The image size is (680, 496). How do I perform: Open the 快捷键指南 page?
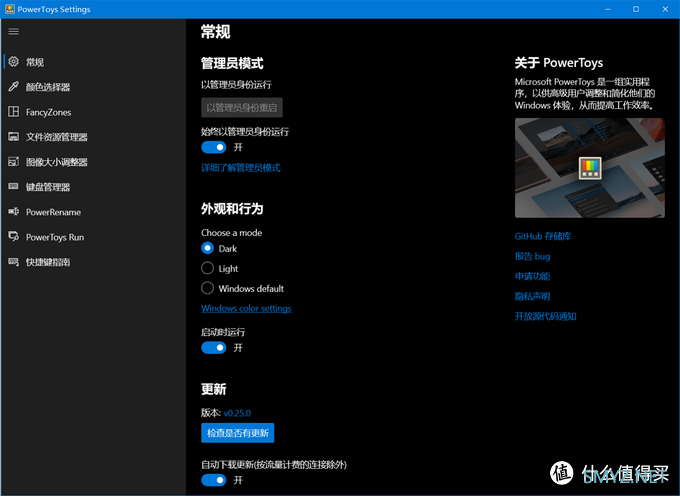pyautogui.click(x=93, y=262)
